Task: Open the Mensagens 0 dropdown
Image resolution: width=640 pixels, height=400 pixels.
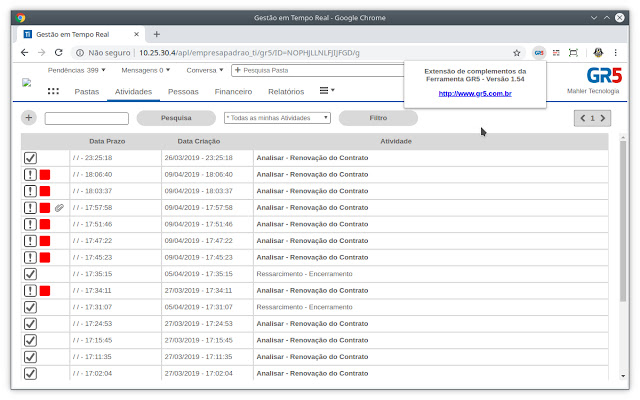Action: click(146, 70)
